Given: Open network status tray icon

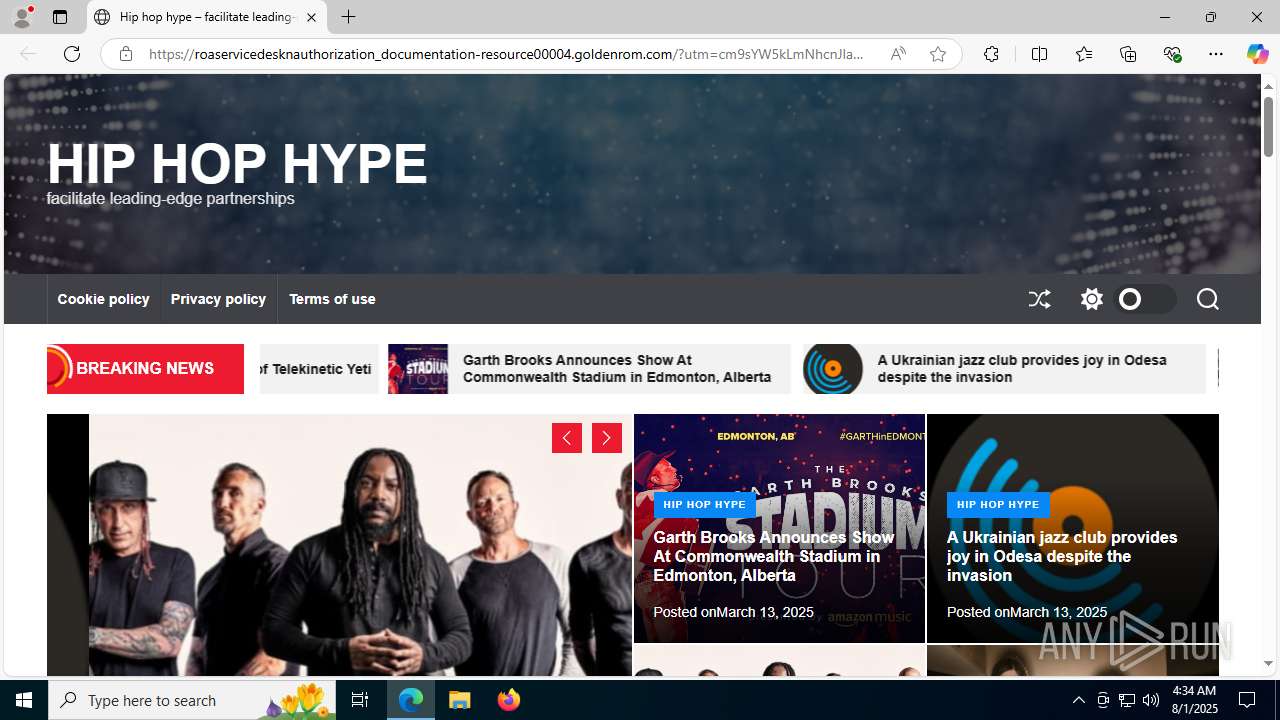Looking at the screenshot, I should (x=1127, y=700).
